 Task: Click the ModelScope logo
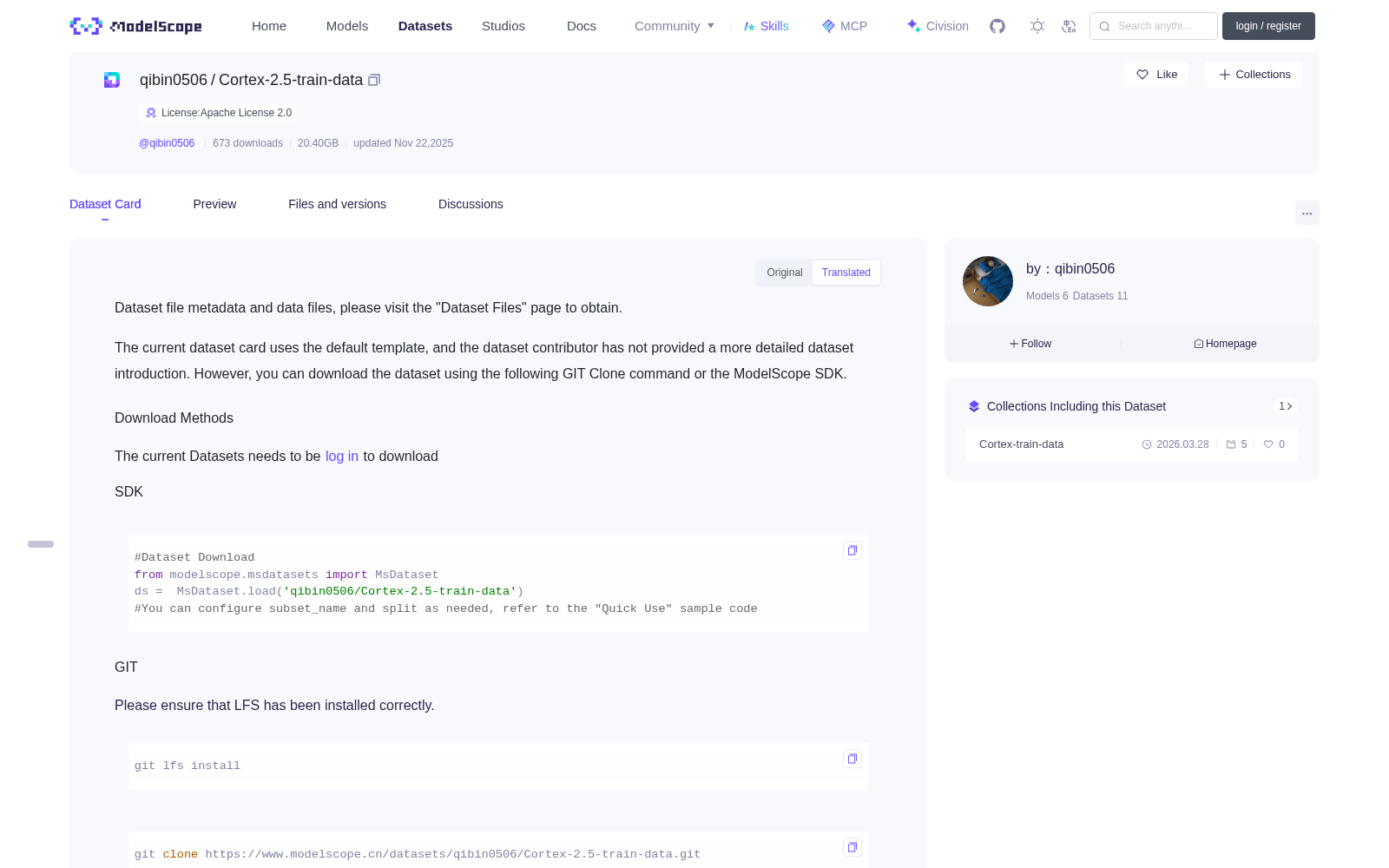[136, 26]
